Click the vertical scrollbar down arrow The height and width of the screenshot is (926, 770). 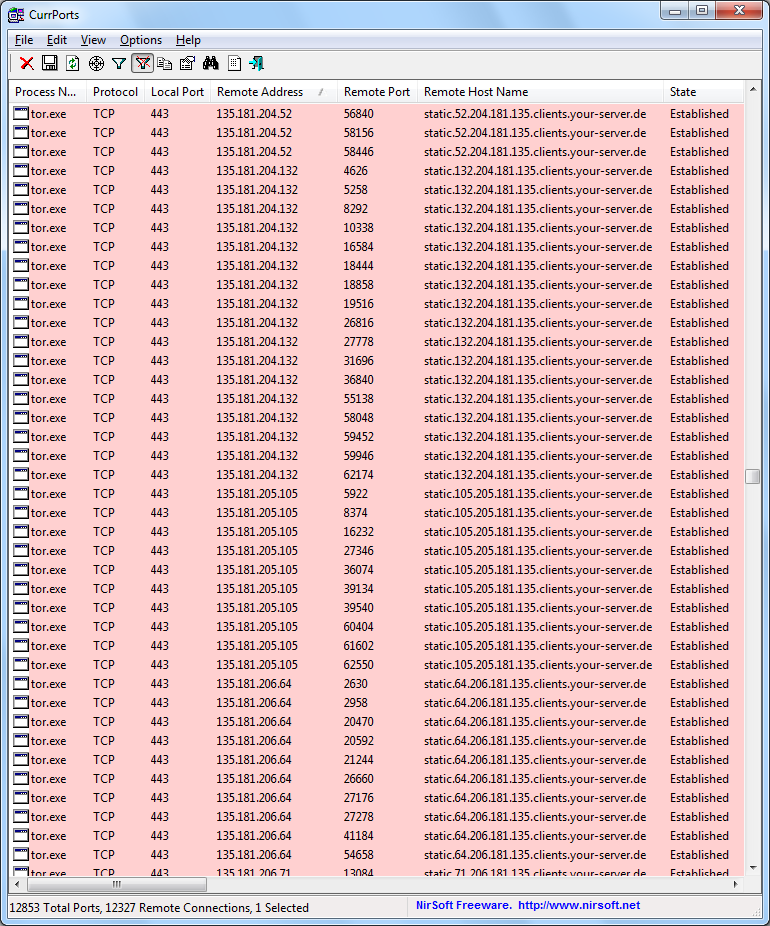pos(752,868)
